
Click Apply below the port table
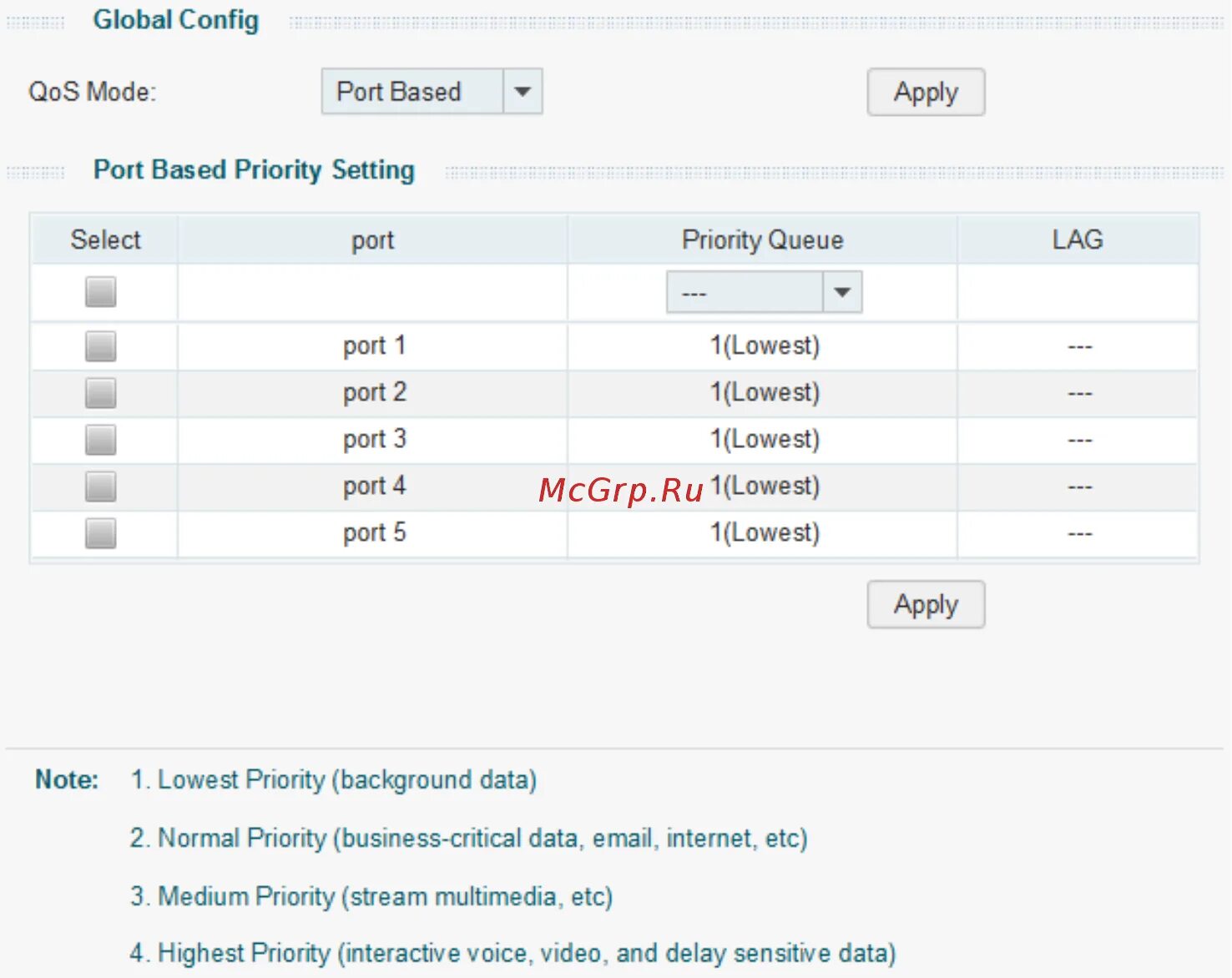click(926, 604)
